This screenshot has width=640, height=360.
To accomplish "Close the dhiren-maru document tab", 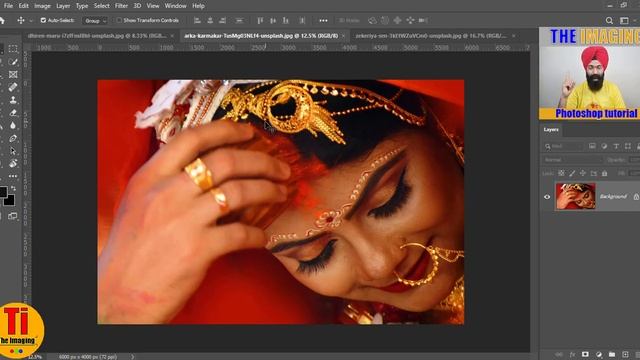I will click(172, 36).
